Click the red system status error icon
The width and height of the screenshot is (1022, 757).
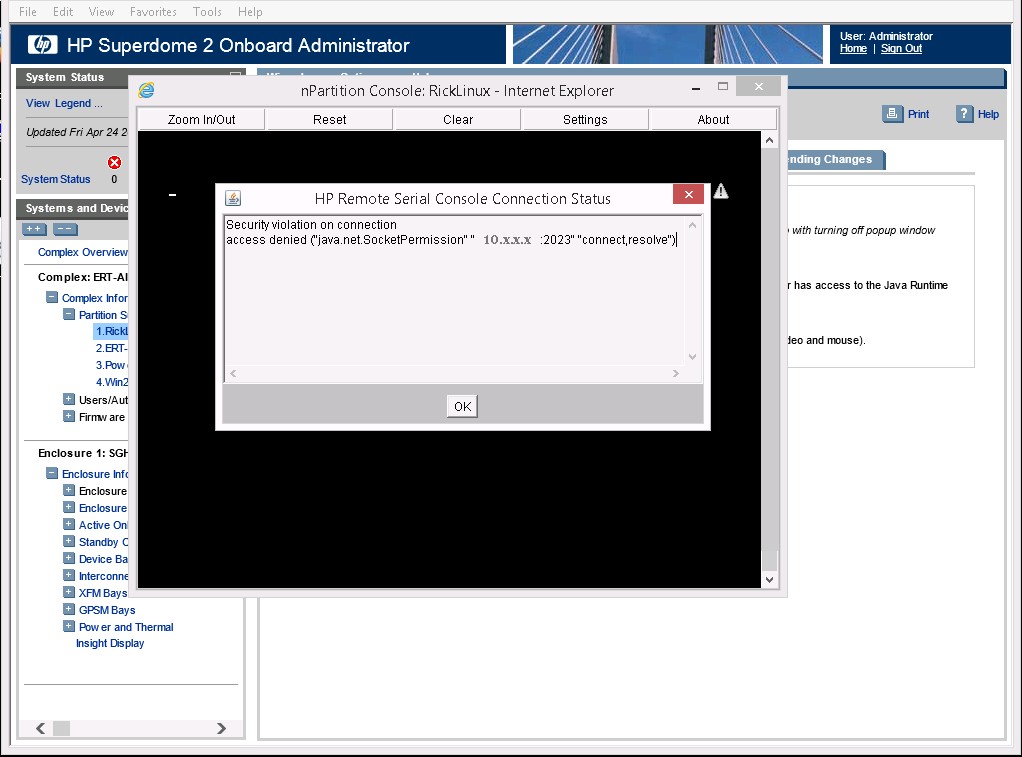[114, 163]
